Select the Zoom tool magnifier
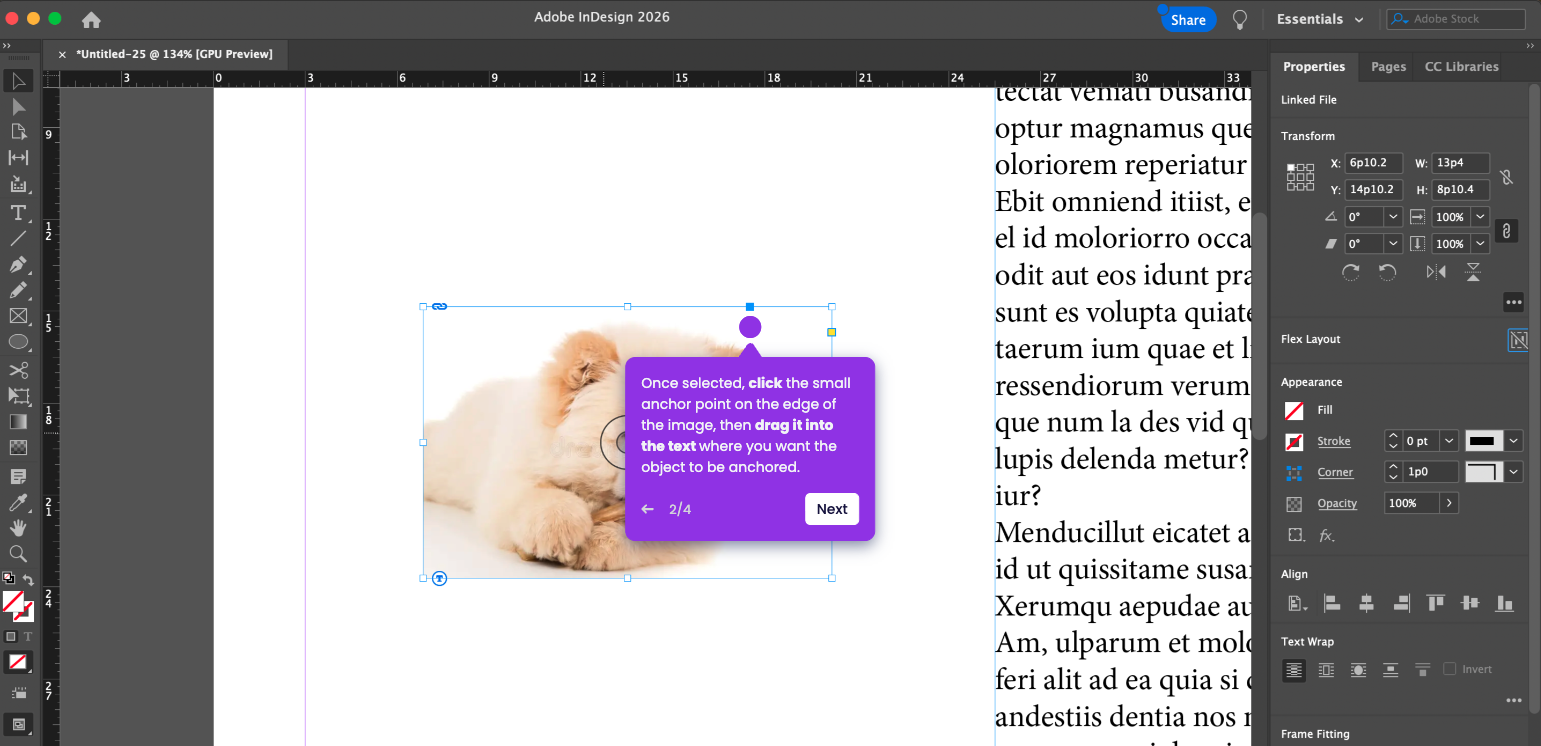 [x=18, y=553]
